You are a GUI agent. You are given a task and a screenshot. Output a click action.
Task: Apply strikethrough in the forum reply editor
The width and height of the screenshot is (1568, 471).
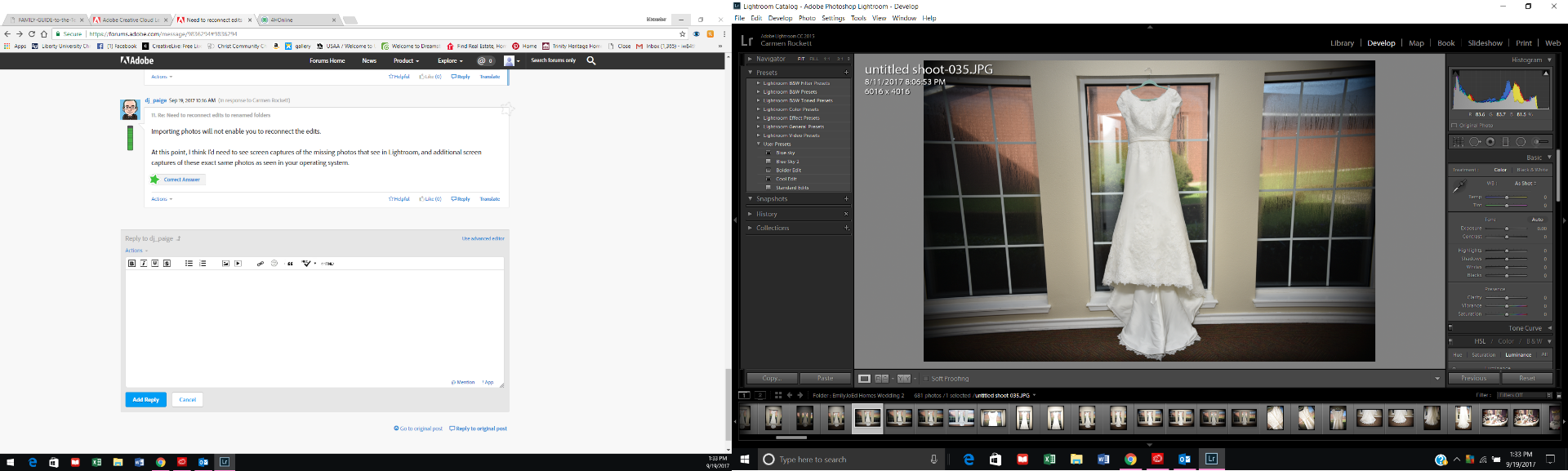tap(167, 264)
